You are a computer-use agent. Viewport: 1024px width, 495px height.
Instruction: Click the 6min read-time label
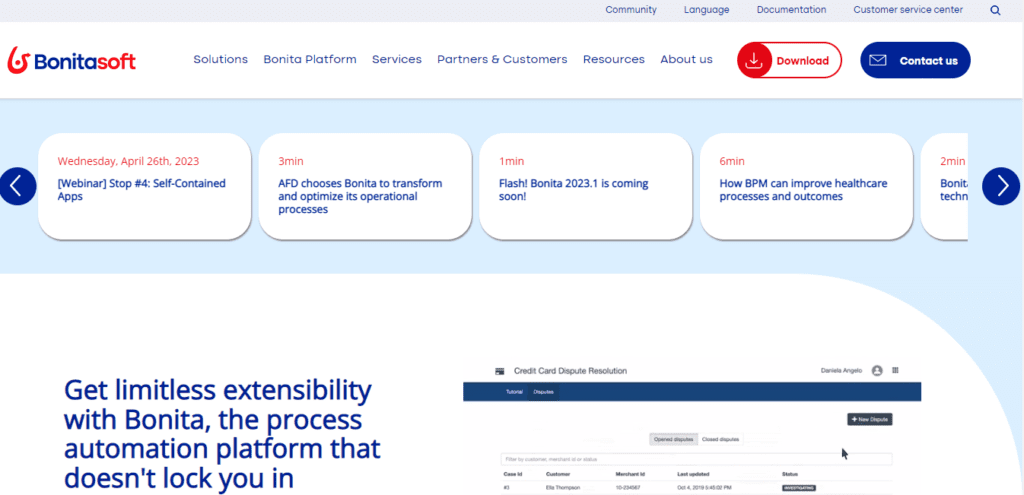point(732,161)
